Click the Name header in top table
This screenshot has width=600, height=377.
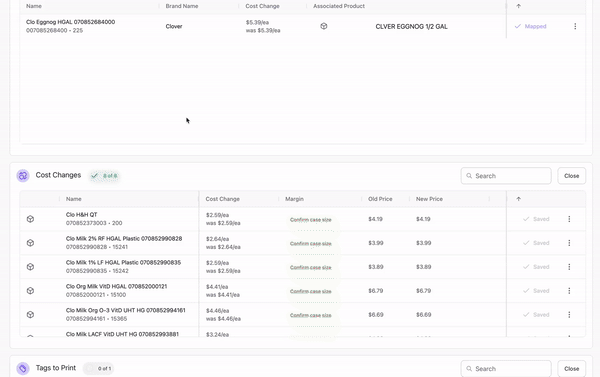tap(34, 6)
